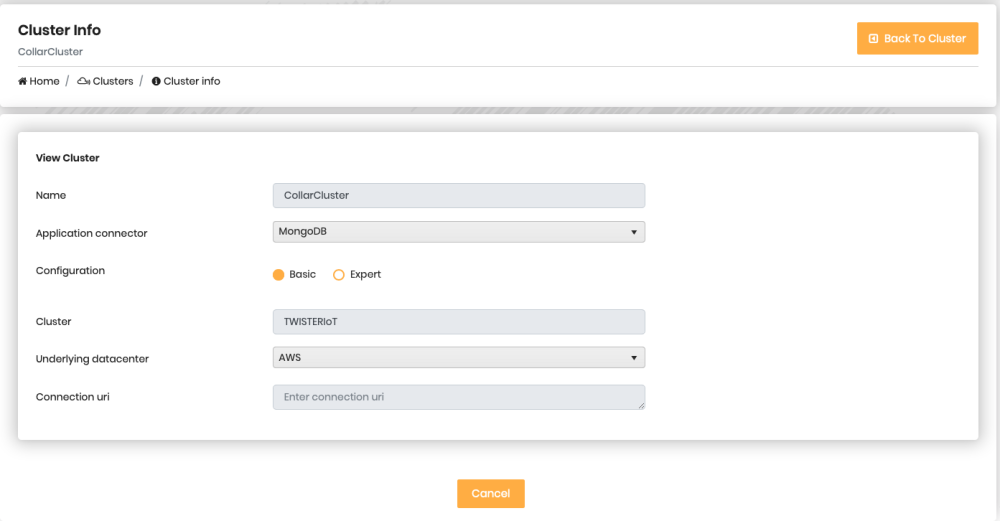
Task: Click the Cancel button
Action: pyautogui.click(x=491, y=494)
